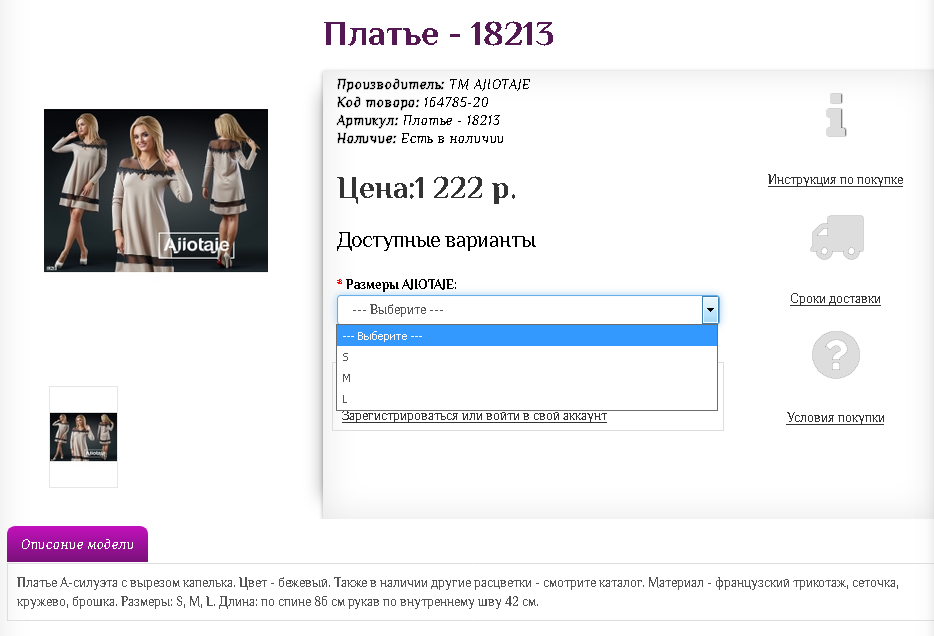934x636 pixels.
Task: Open the "Инструкция по покупке" link
Action: pos(835,180)
